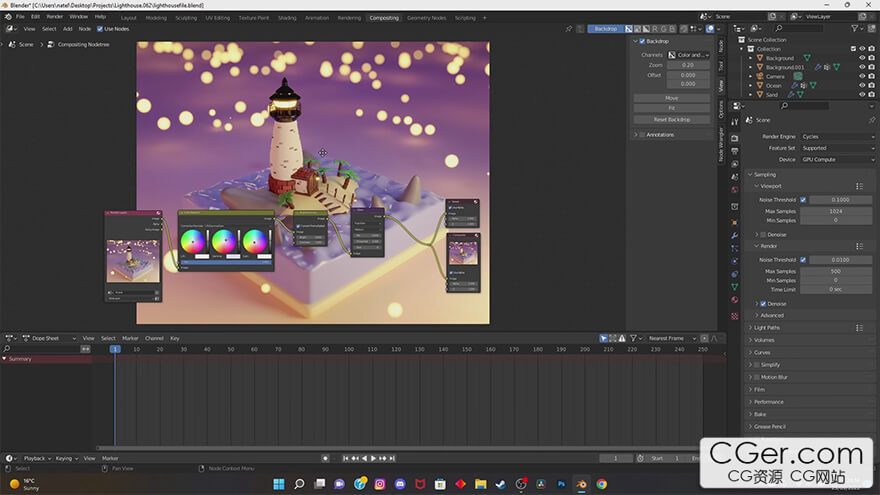Play the animation forward
This screenshot has height=495, width=880.
[374, 459]
